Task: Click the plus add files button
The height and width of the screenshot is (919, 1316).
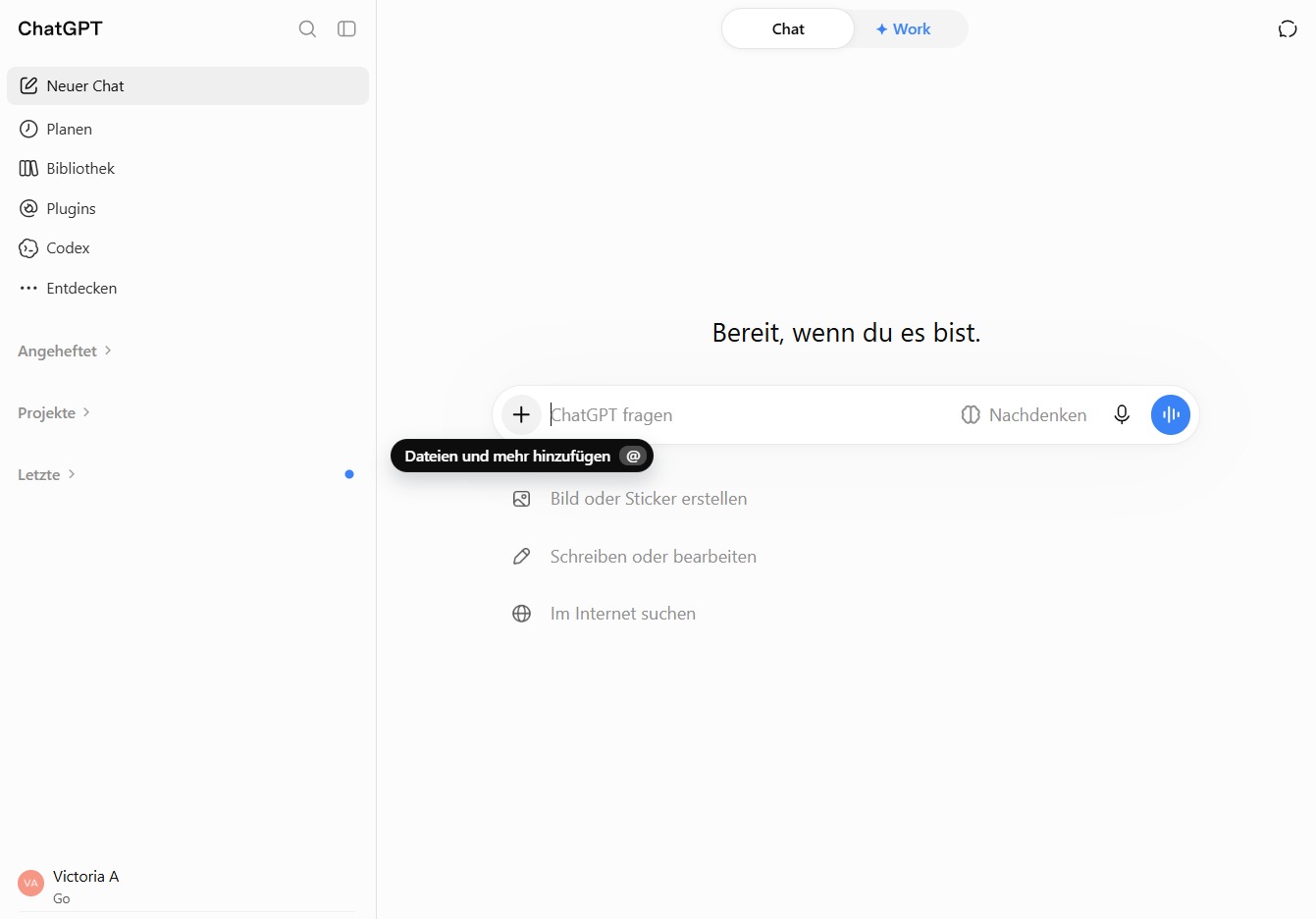Action: click(x=521, y=414)
